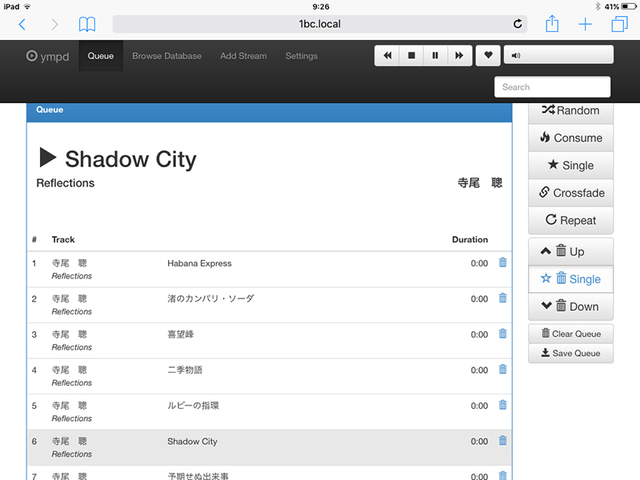The image size is (640, 480).
Task: Go back with Safari back arrow
Action: click(22, 24)
